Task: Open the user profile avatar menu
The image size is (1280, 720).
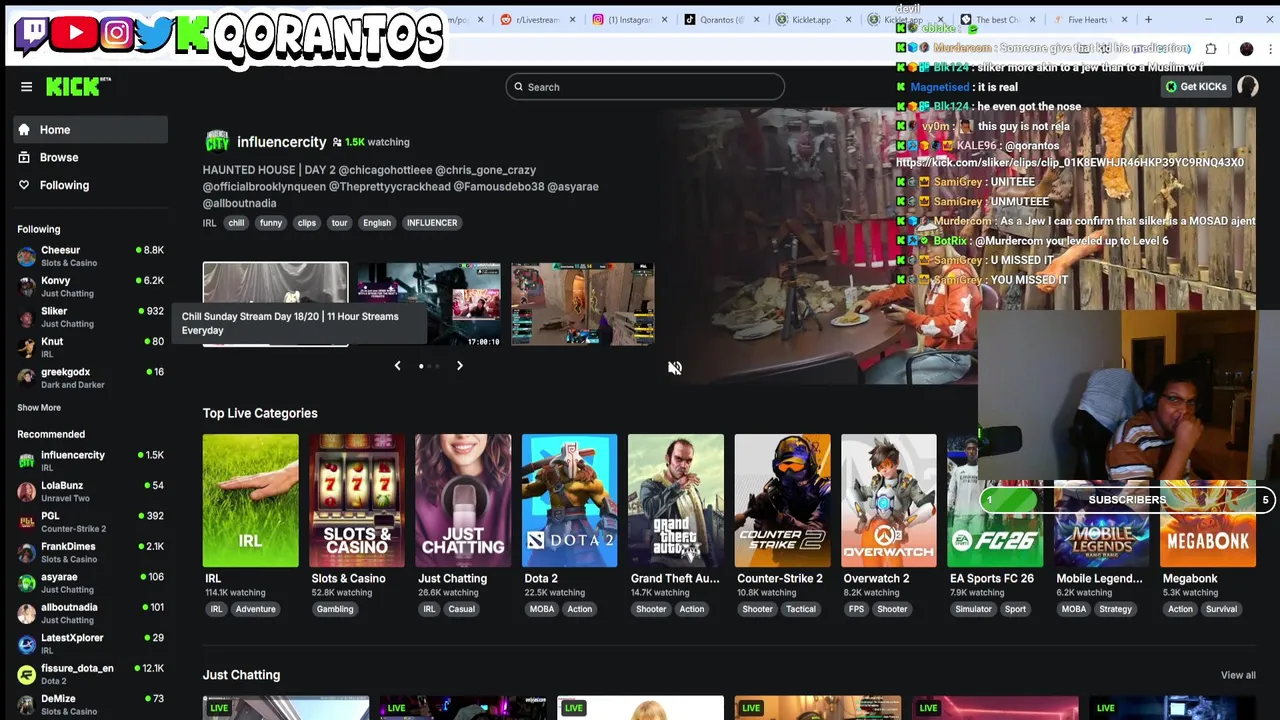Action: (1248, 87)
